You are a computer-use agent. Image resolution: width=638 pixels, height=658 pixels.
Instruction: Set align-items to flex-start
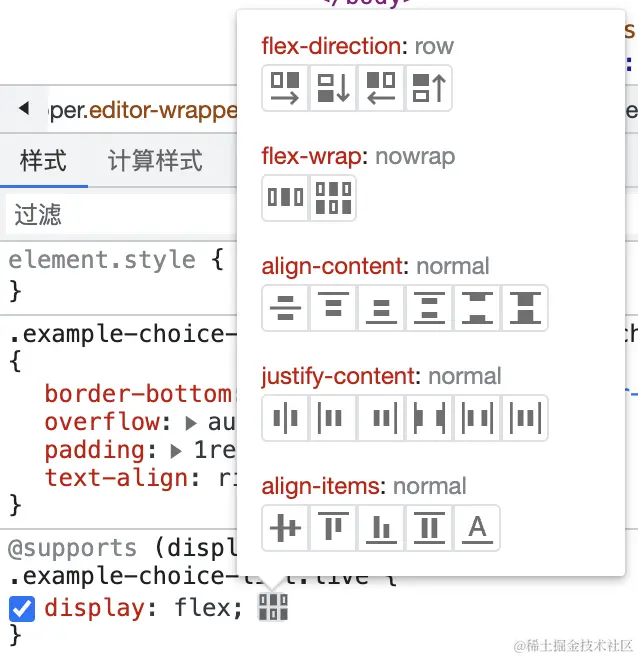coord(333,528)
